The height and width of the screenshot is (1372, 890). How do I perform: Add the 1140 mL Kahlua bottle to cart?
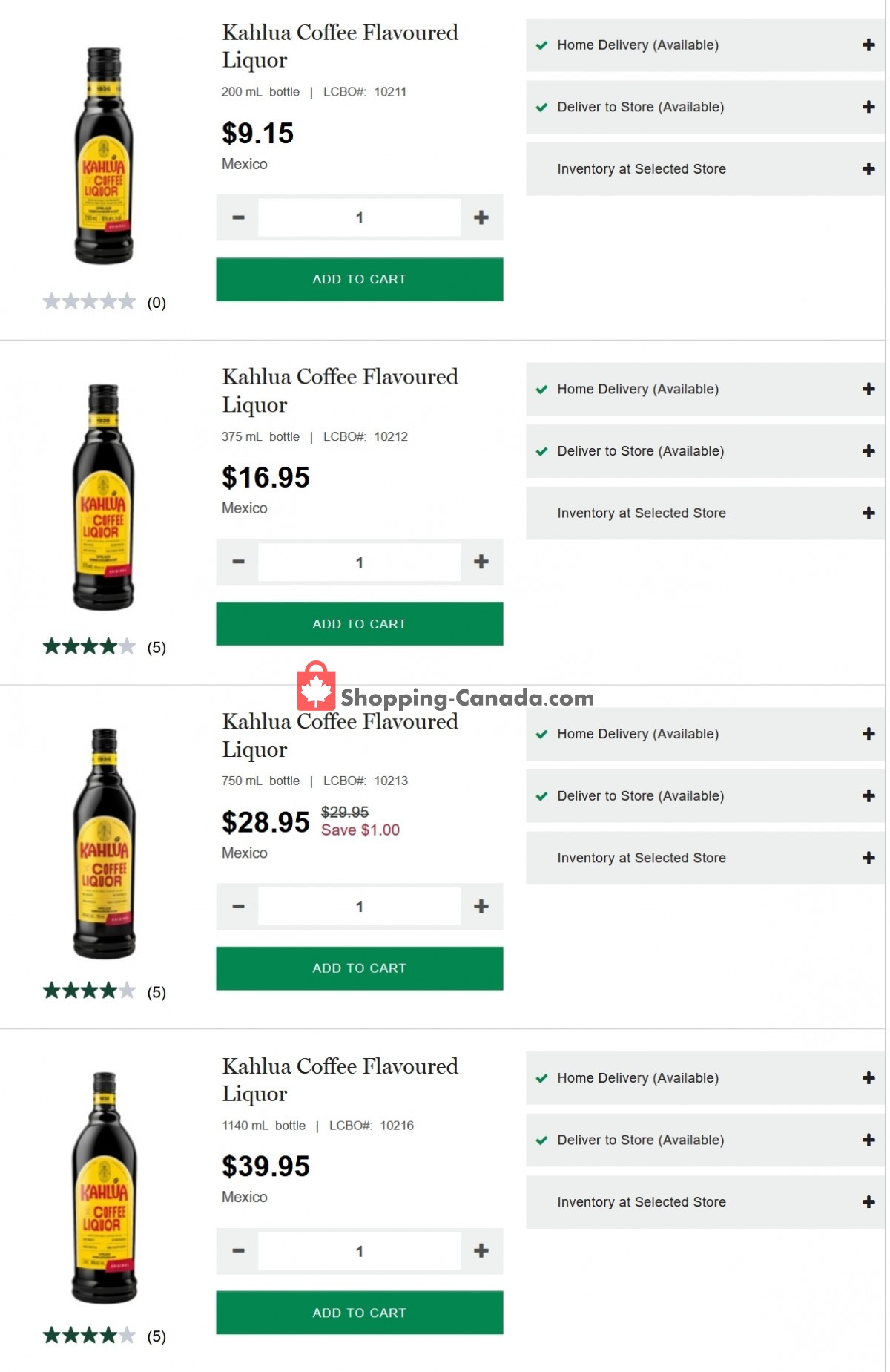[359, 1313]
